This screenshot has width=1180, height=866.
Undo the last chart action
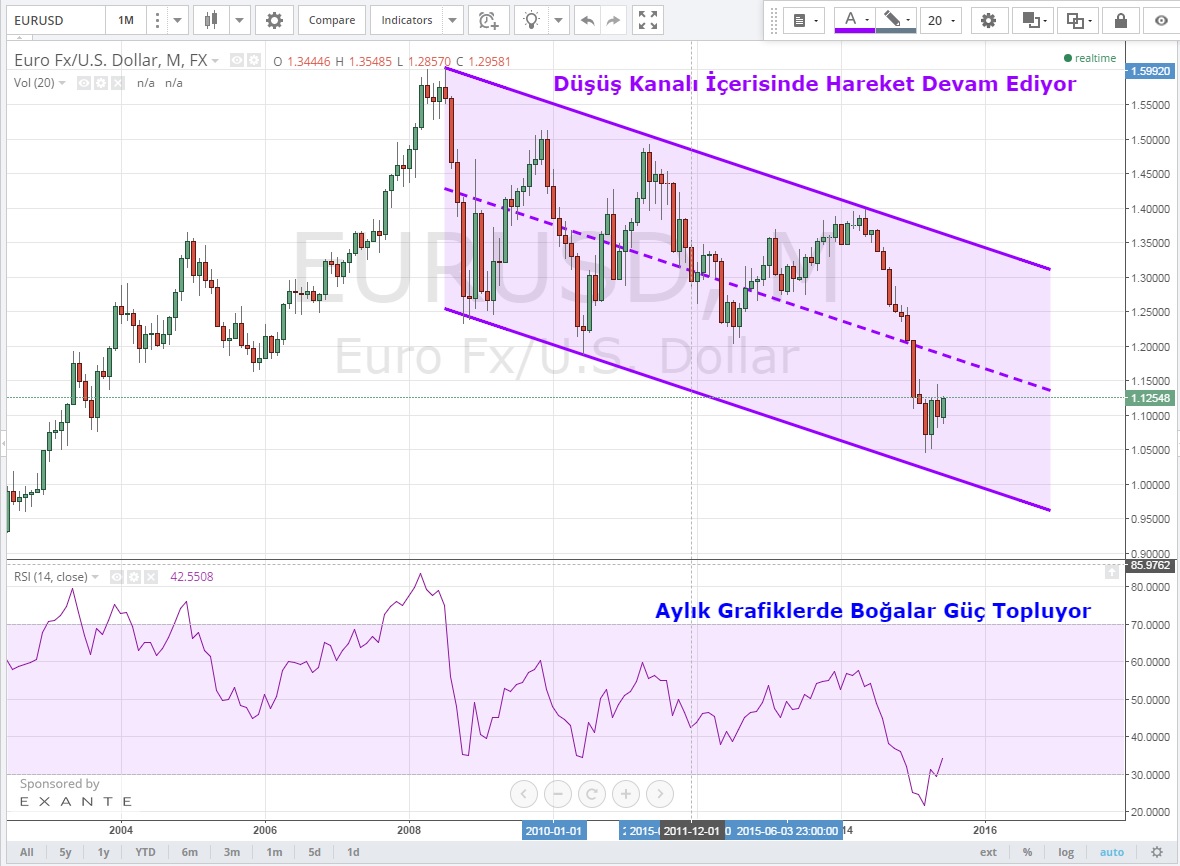(587, 20)
